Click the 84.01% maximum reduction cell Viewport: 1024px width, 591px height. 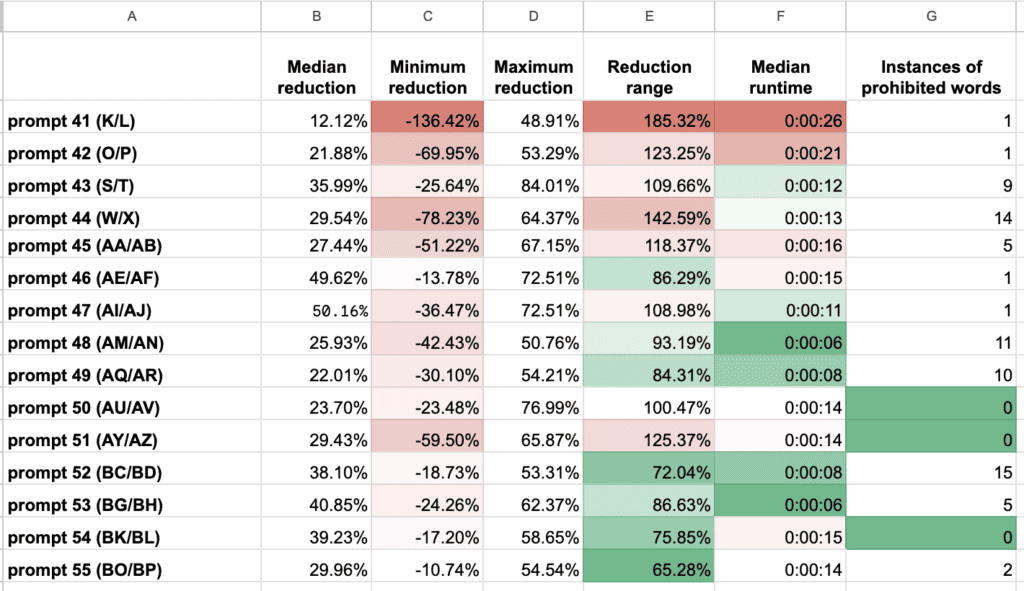click(533, 184)
